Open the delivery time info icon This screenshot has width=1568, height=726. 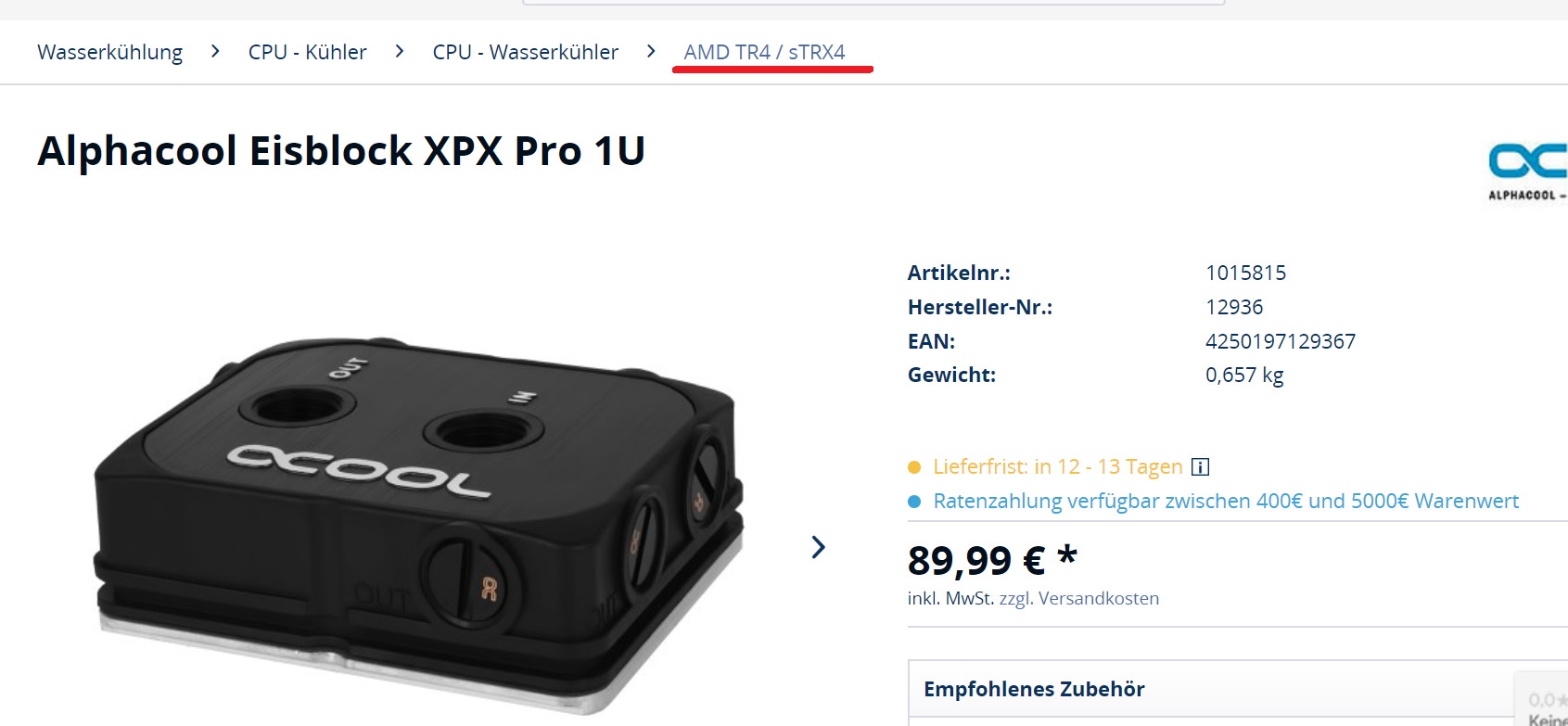1200,466
